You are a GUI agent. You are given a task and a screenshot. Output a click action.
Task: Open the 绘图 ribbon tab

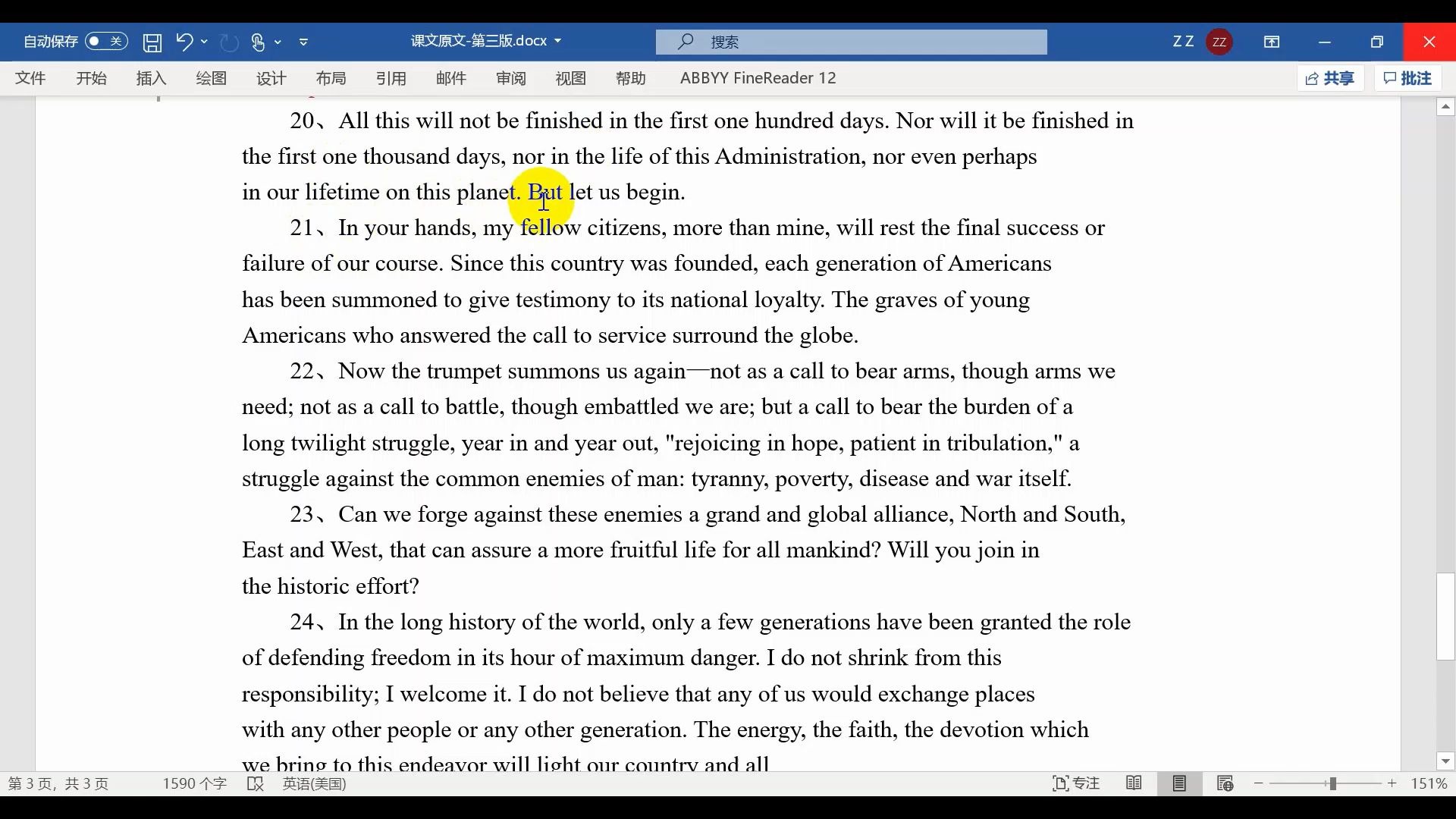point(211,78)
